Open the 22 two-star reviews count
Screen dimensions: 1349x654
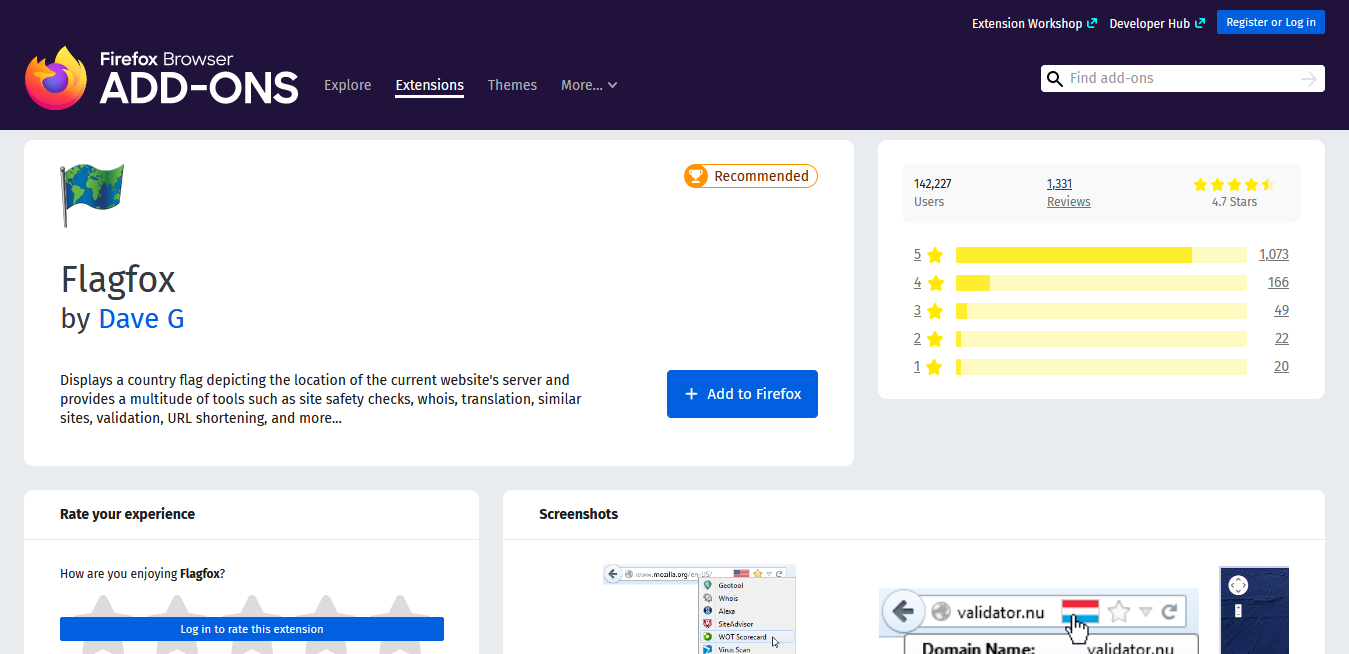coord(1282,339)
